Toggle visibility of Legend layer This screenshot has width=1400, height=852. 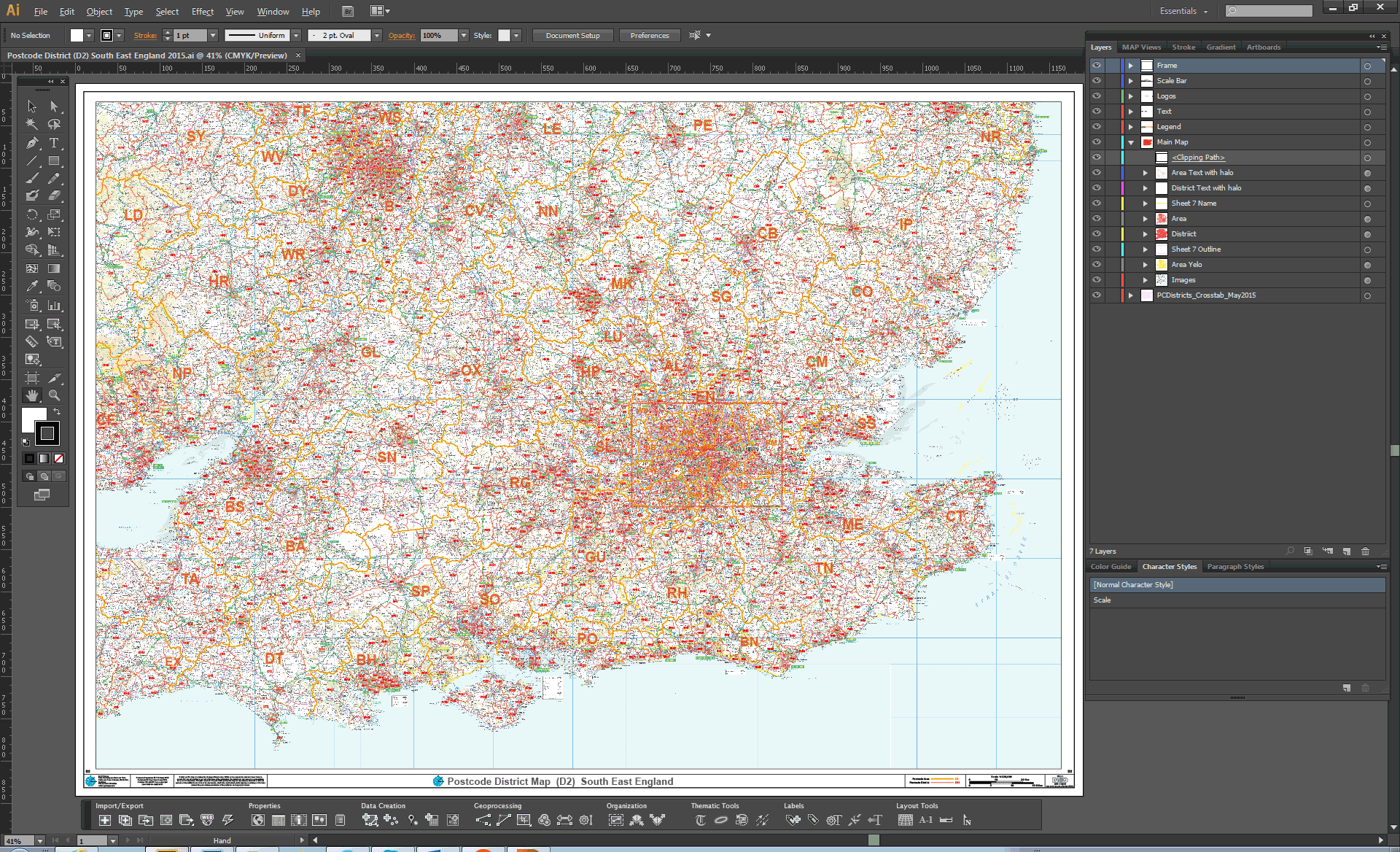pos(1097,126)
